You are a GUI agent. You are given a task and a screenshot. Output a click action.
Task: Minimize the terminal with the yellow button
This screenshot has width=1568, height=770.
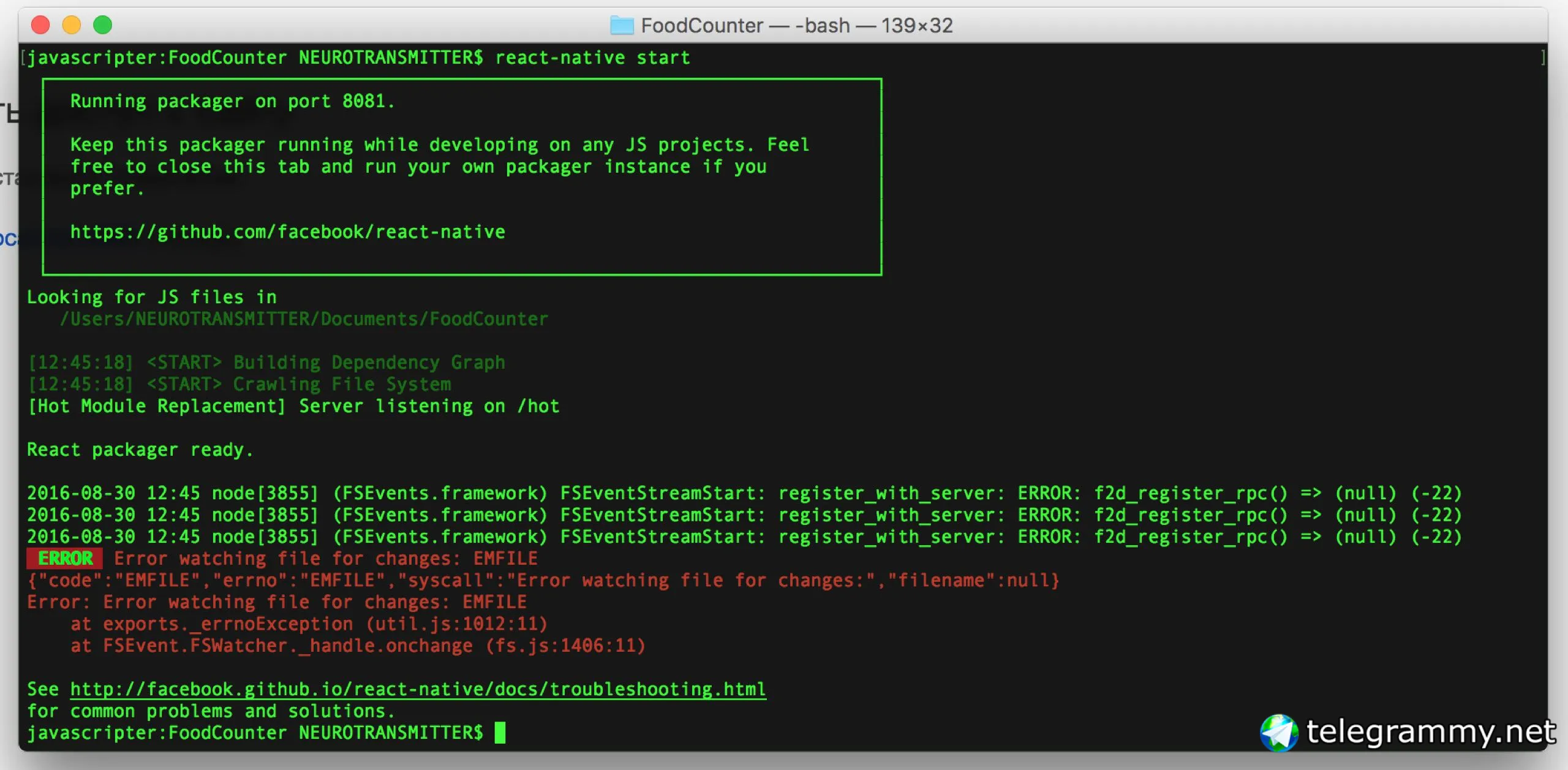pos(72,25)
